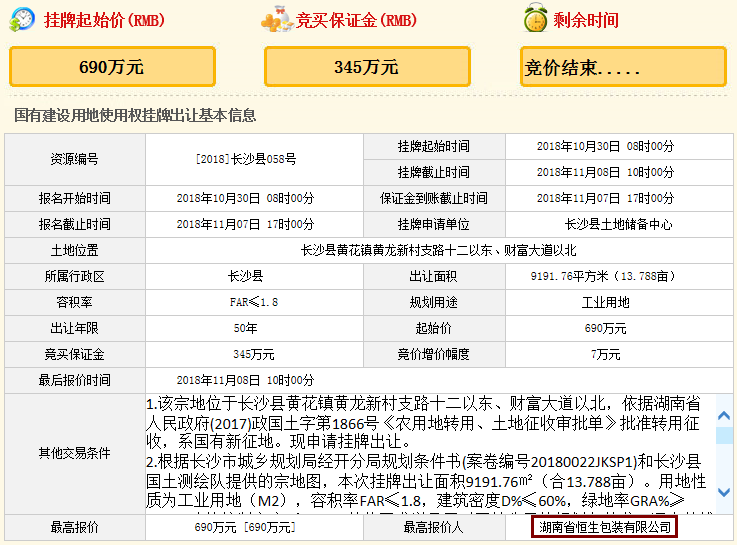This screenshot has height=545, width=737.
Task: Click the 竞价结束 remaining time box
Action: [623, 67]
